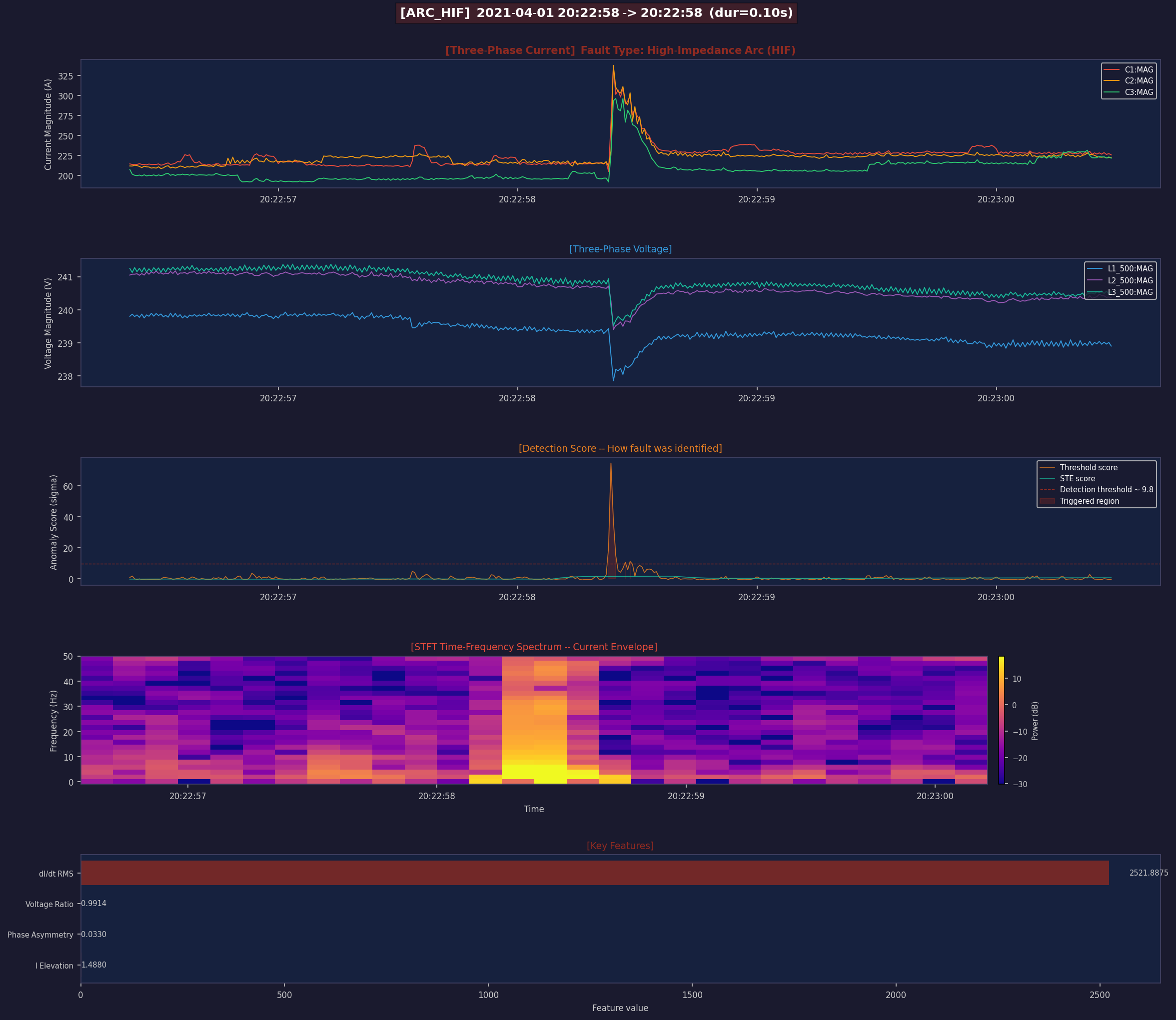Click the STFT Time-Frequency Spectrum title
Image resolution: width=1176 pixels, height=1020 pixels.
(x=533, y=647)
